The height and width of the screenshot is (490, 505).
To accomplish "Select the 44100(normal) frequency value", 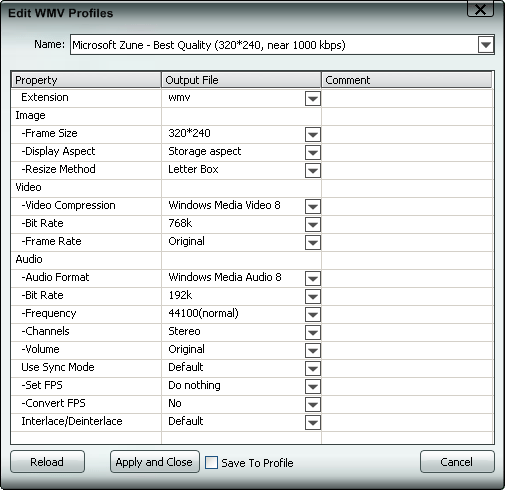I will pyautogui.click(x=203, y=313).
